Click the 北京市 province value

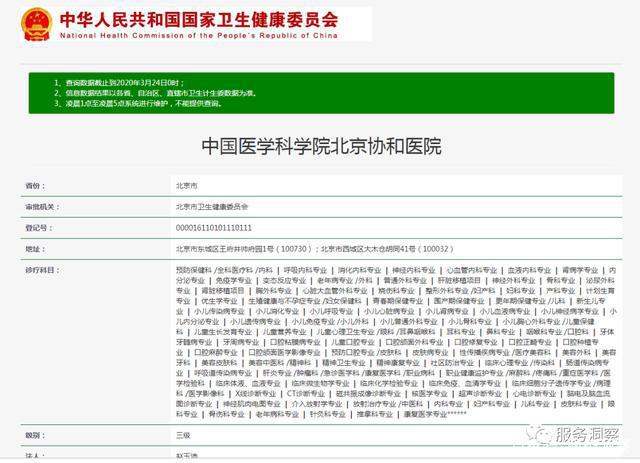187,186
